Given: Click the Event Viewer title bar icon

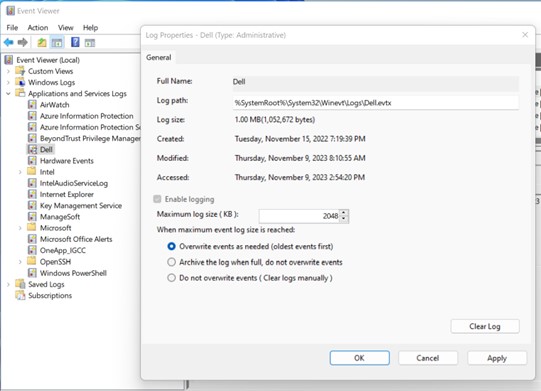Looking at the screenshot, I should 10,11.
